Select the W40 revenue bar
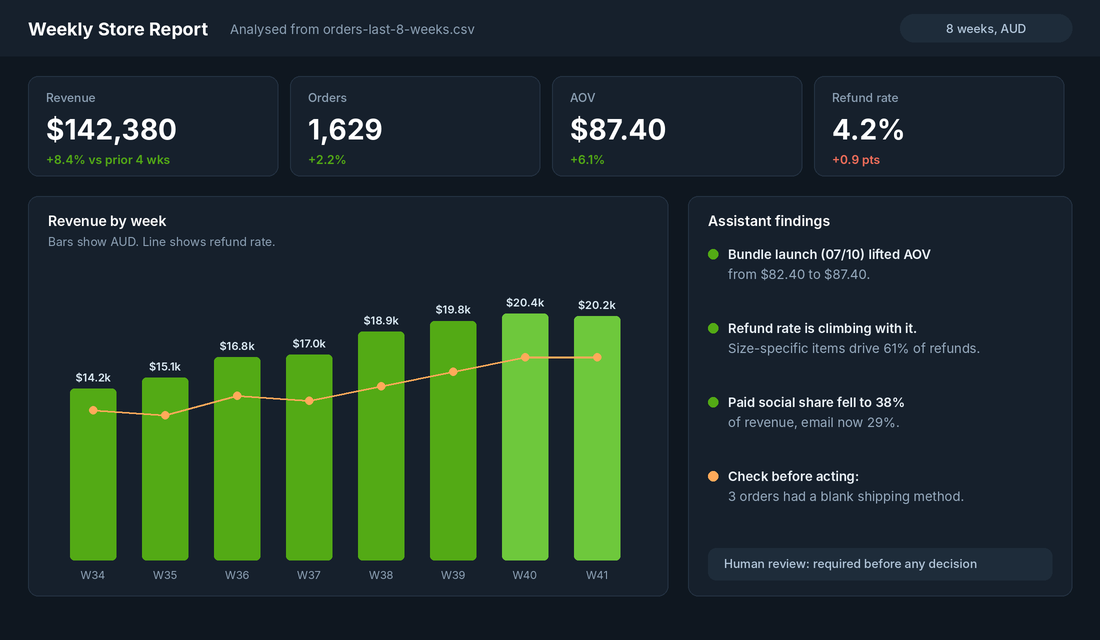 point(525,437)
